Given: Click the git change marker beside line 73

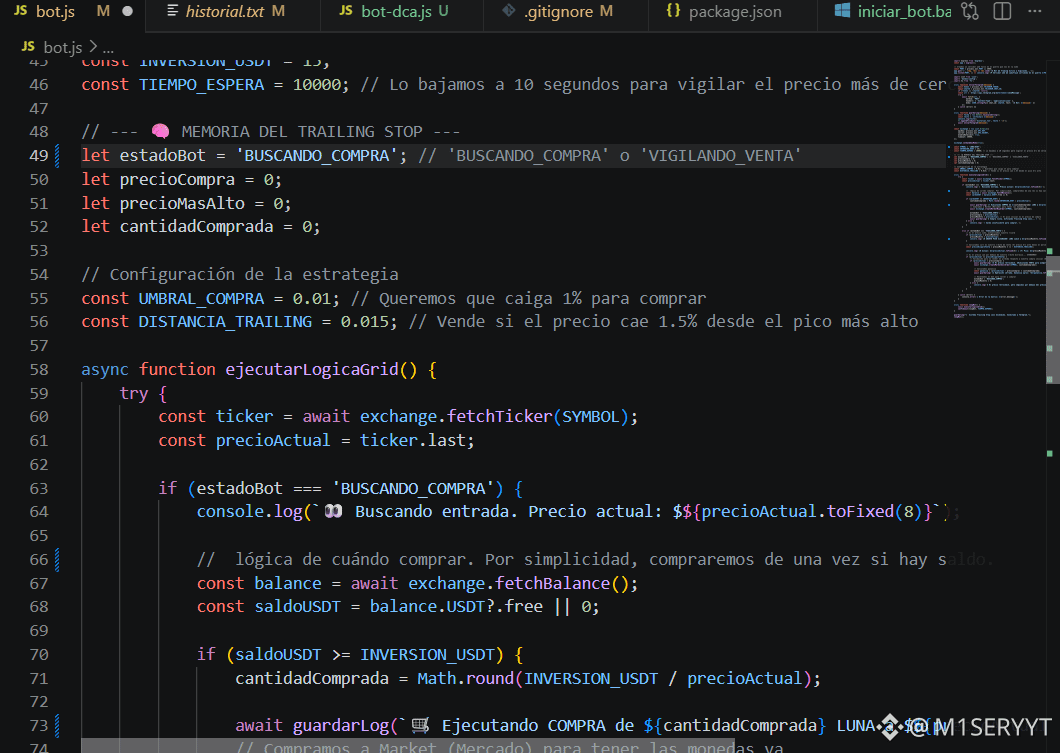Looking at the screenshot, I should 57,725.
